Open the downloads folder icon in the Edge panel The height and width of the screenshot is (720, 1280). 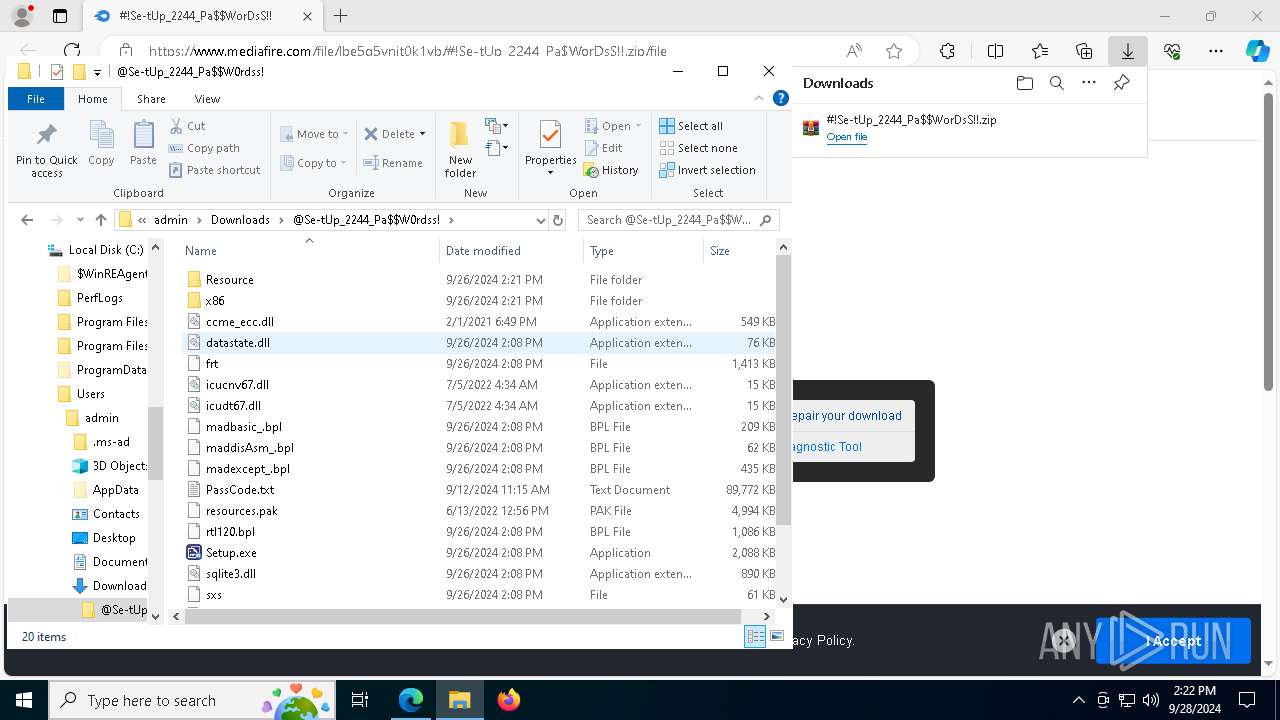(1024, 83)
